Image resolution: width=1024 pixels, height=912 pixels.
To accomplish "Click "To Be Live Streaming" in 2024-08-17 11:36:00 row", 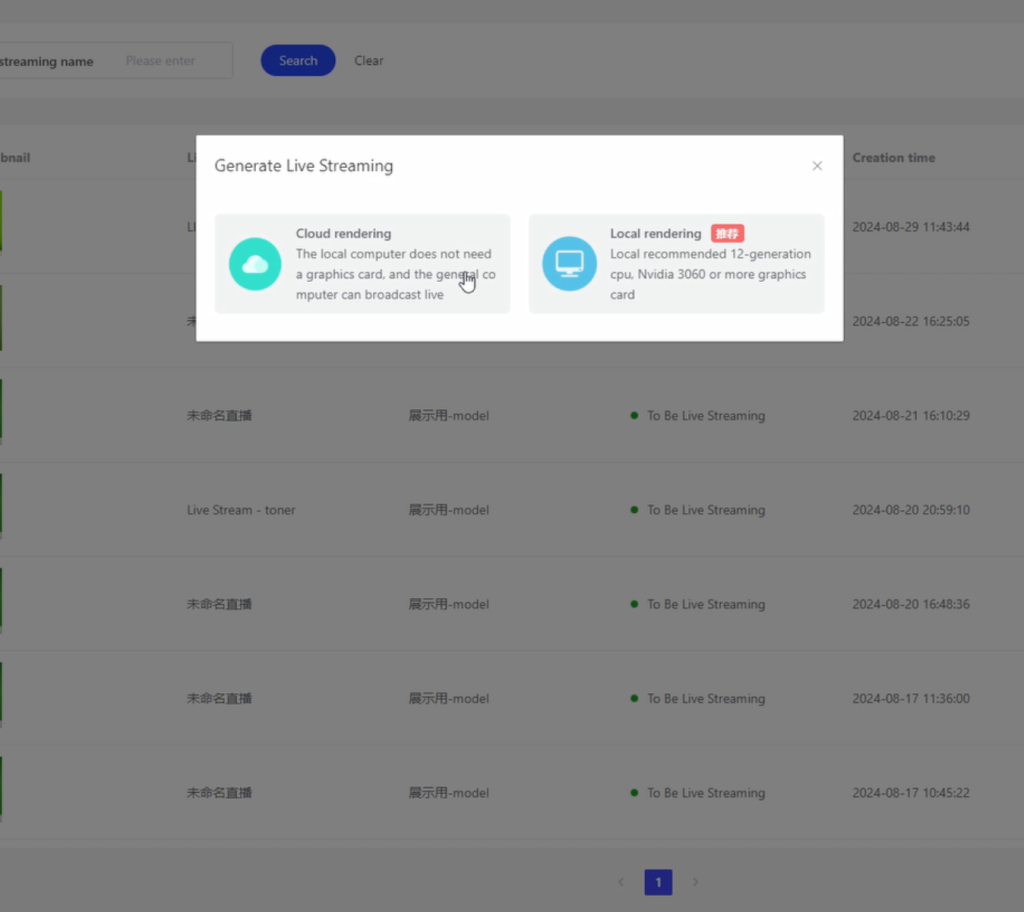I will 705,699.
